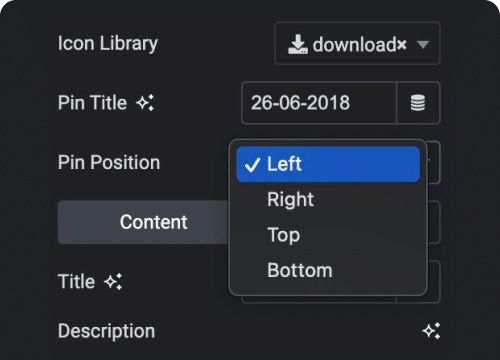Click the download text in Icon Library selector
The width and height of the screenshot is (500, 360).
[355, 44]
